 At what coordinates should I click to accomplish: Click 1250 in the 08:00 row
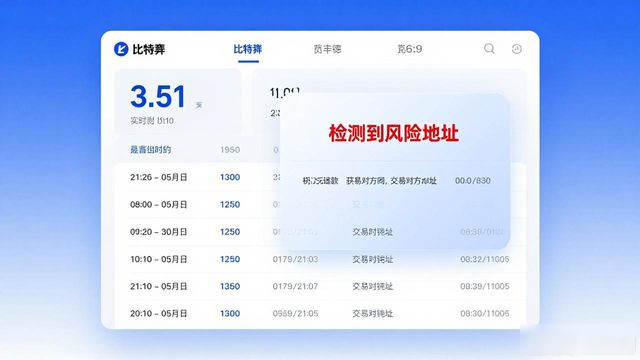(230, 204)
